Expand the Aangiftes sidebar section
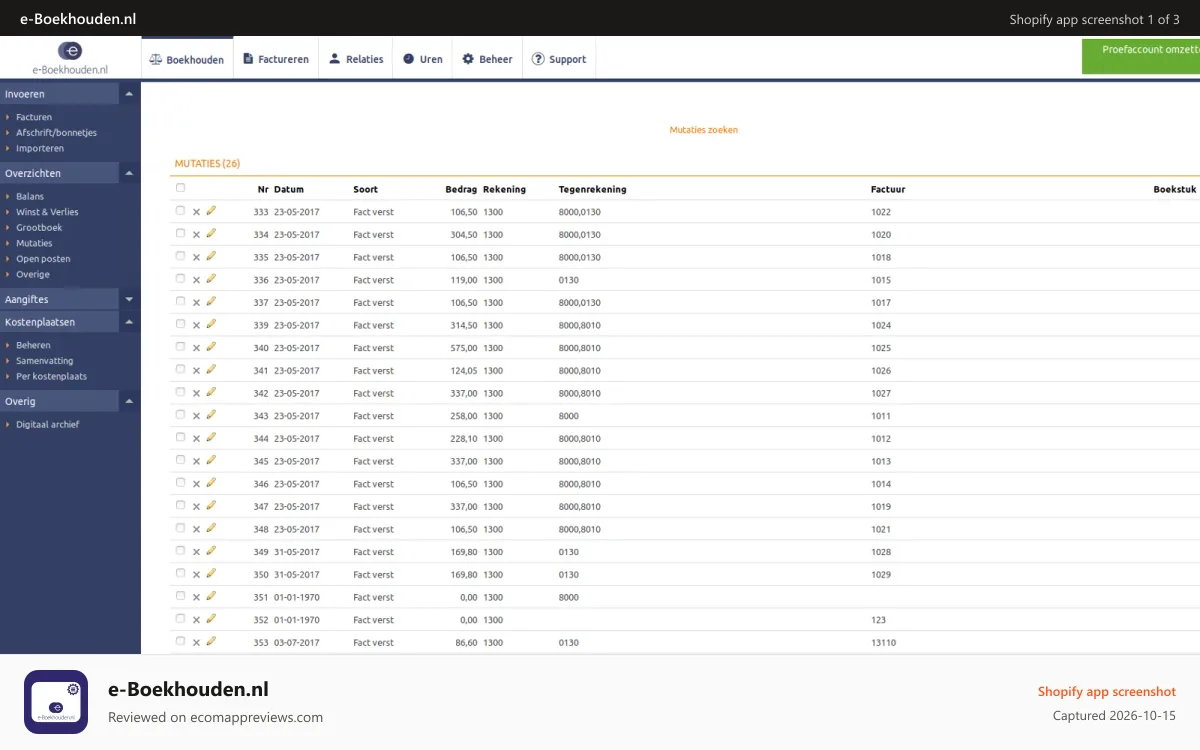The width and height of the screenshot is (1200, 750). pyautogui.click(x=129, y=299)
